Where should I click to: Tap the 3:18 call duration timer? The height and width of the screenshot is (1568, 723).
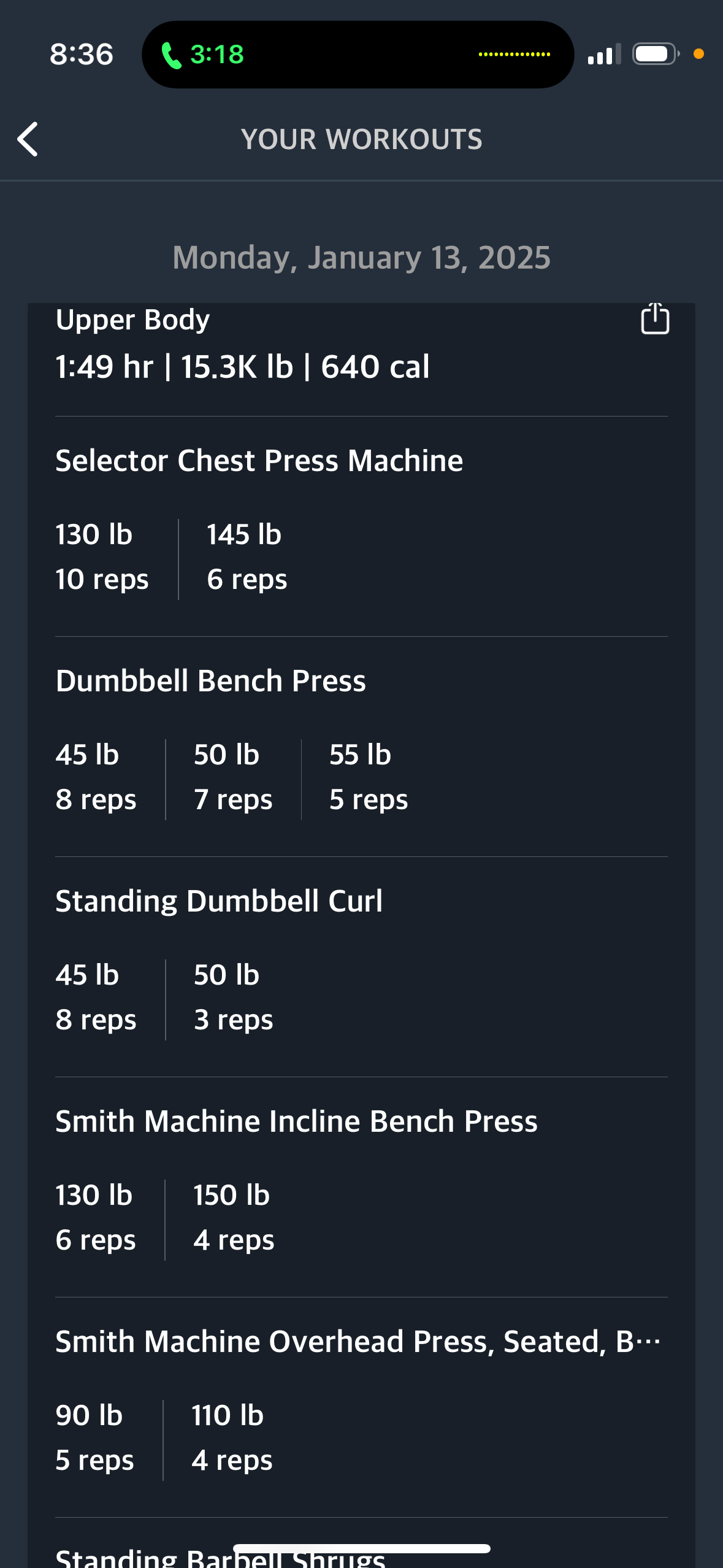coord(217,55)
